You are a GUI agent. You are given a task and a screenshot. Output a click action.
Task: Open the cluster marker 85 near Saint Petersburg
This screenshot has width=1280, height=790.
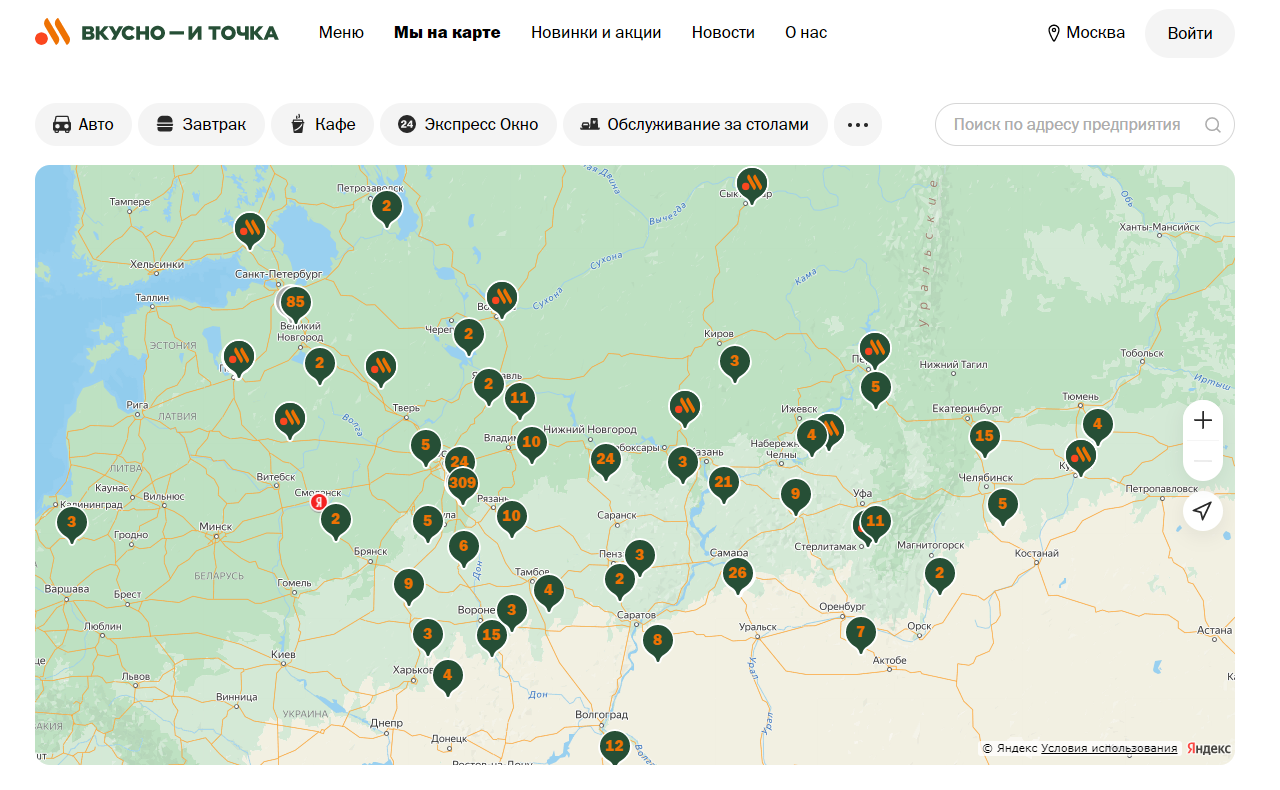pos(295,304)
